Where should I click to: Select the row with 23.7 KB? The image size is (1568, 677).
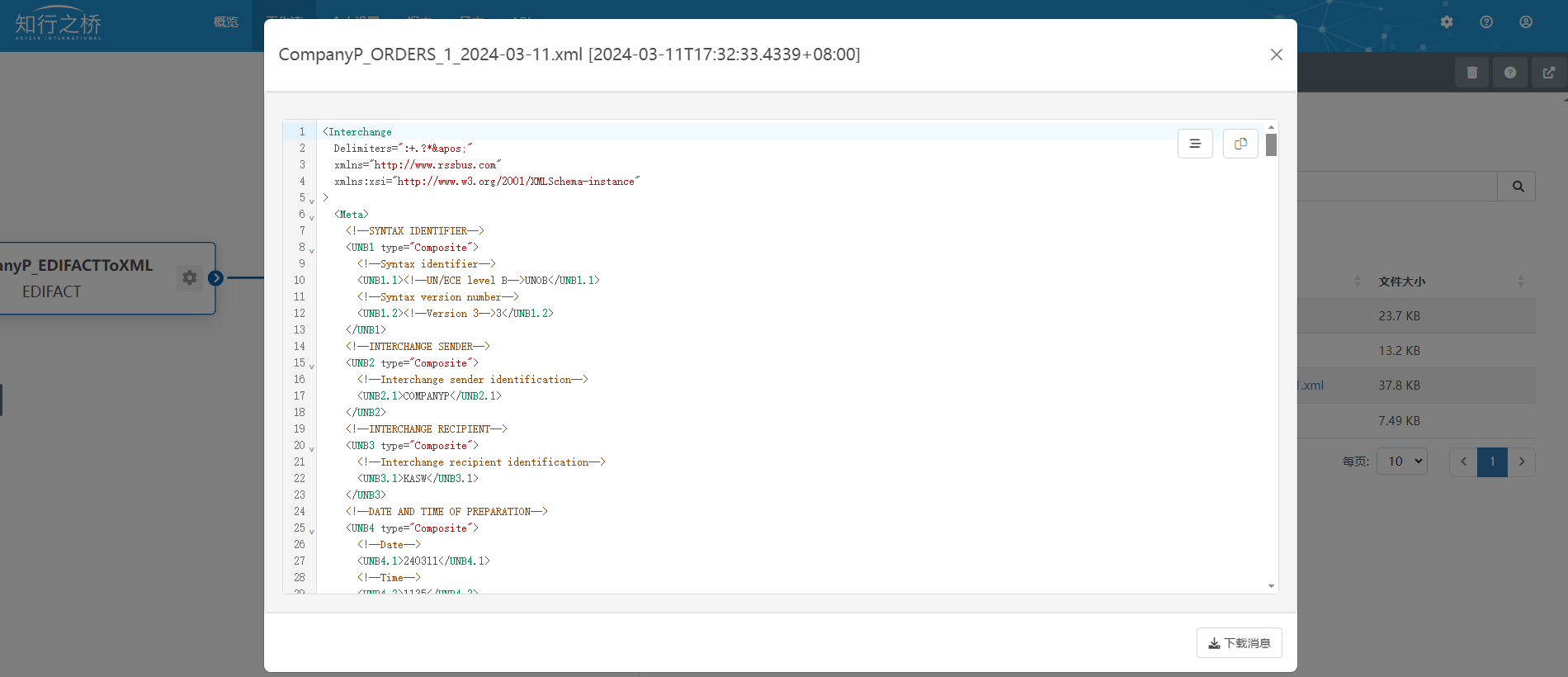point(1416,316)
